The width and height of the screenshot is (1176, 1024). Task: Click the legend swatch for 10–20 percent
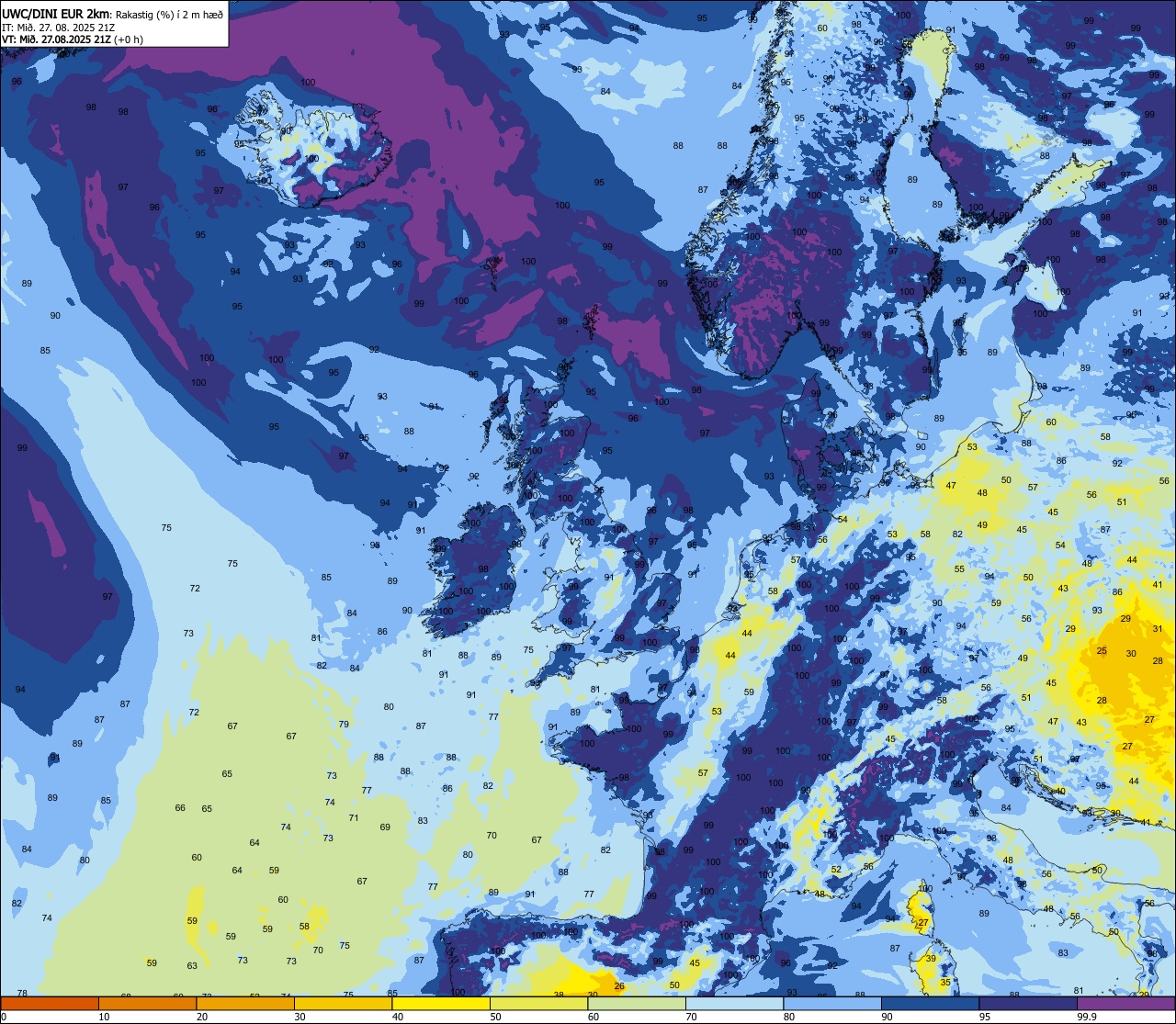point(147,1003)
